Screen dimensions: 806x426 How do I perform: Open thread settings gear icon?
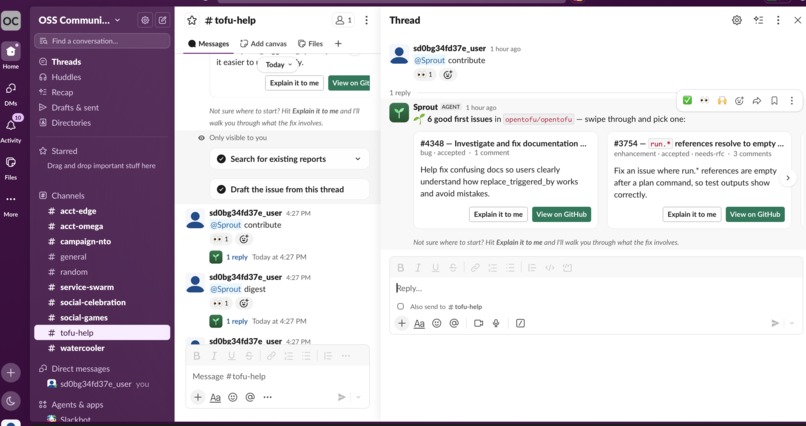point(737,21)
